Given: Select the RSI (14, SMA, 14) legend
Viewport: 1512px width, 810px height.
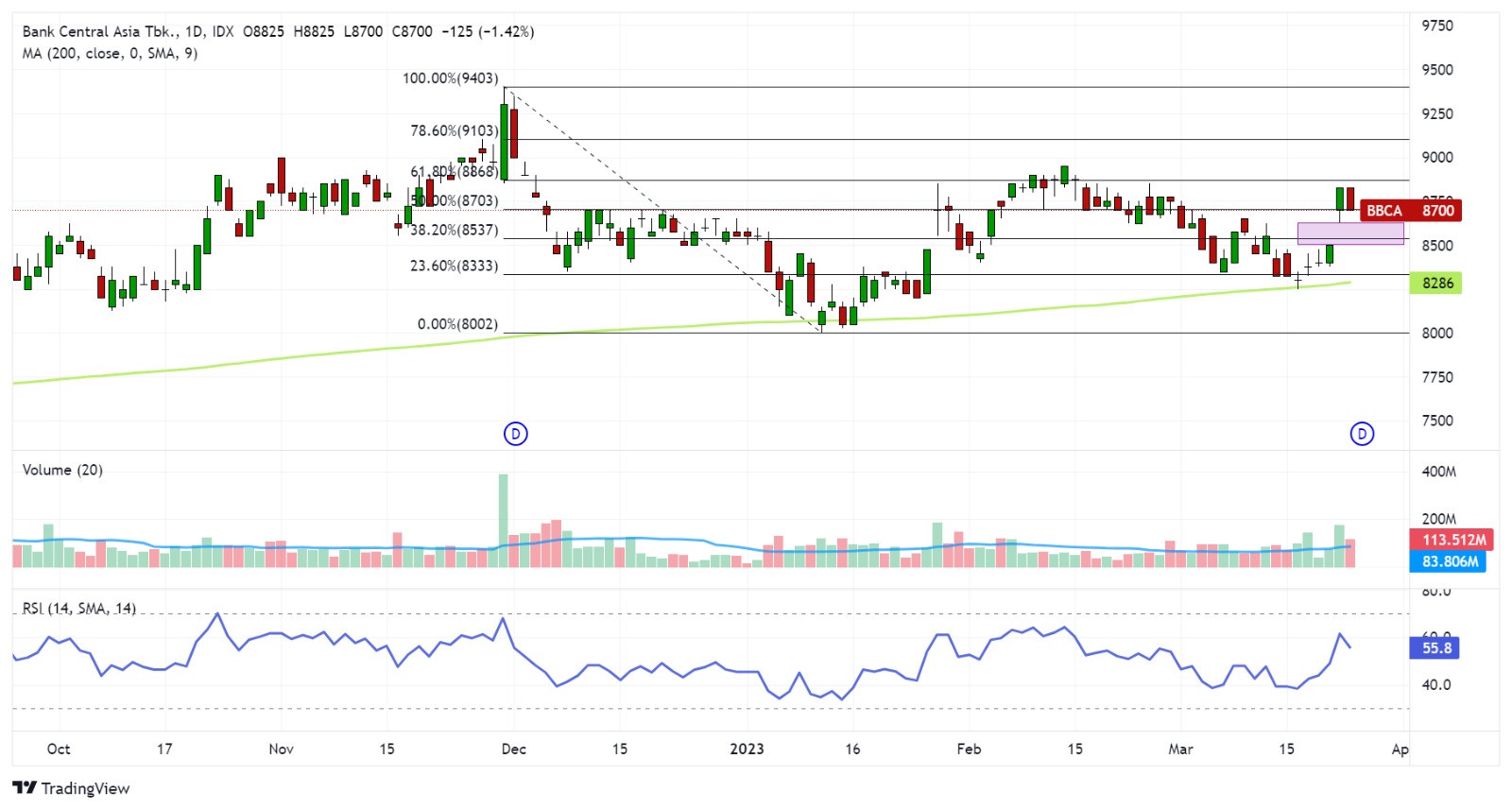Looking at the screenshot, I should point(79,608).
